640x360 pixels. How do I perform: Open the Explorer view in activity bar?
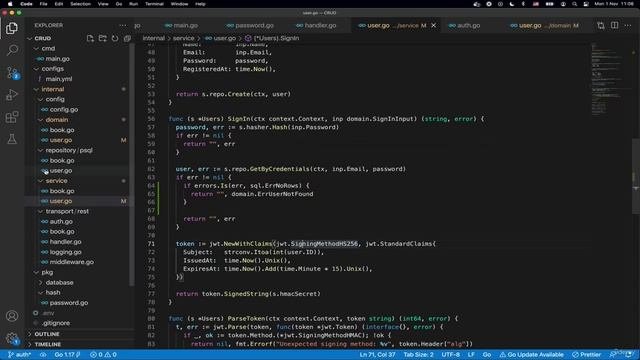click(12, 28)
